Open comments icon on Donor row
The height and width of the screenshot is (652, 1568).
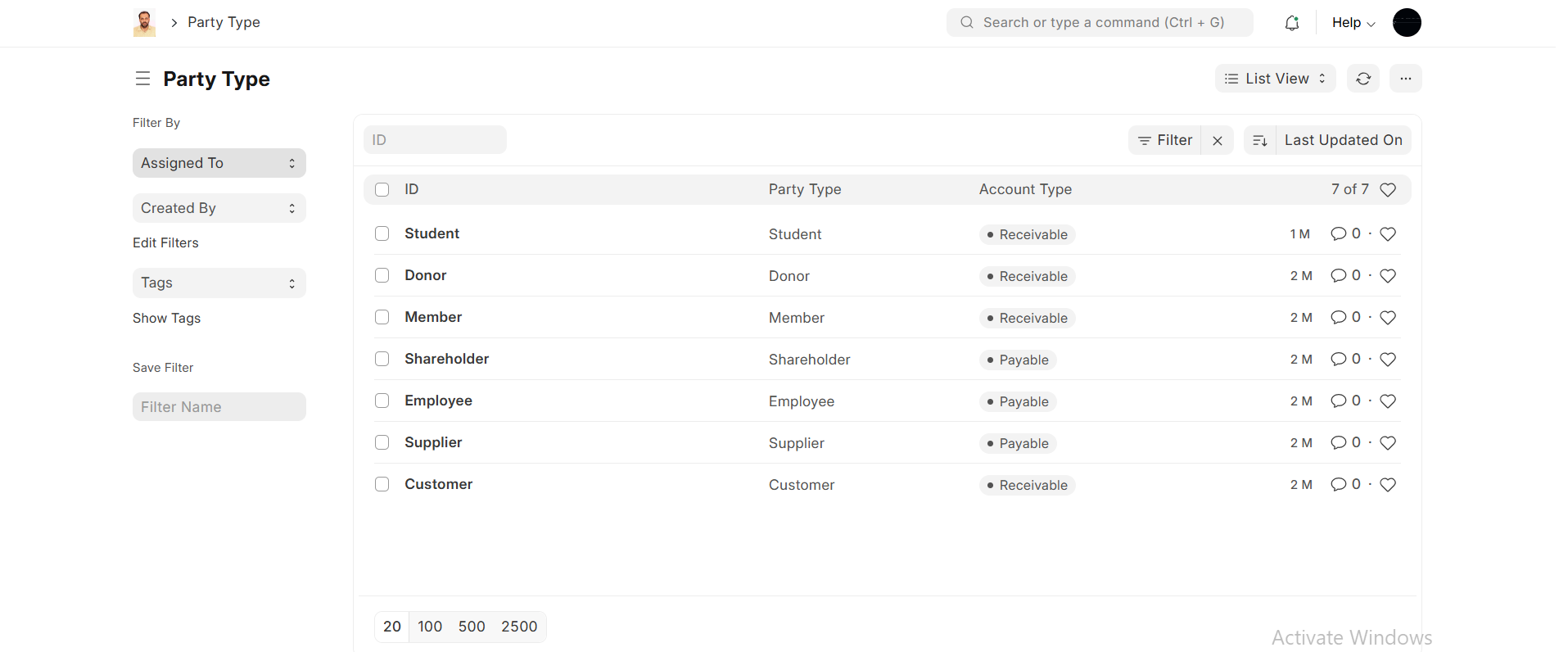tap(1338, 276)
